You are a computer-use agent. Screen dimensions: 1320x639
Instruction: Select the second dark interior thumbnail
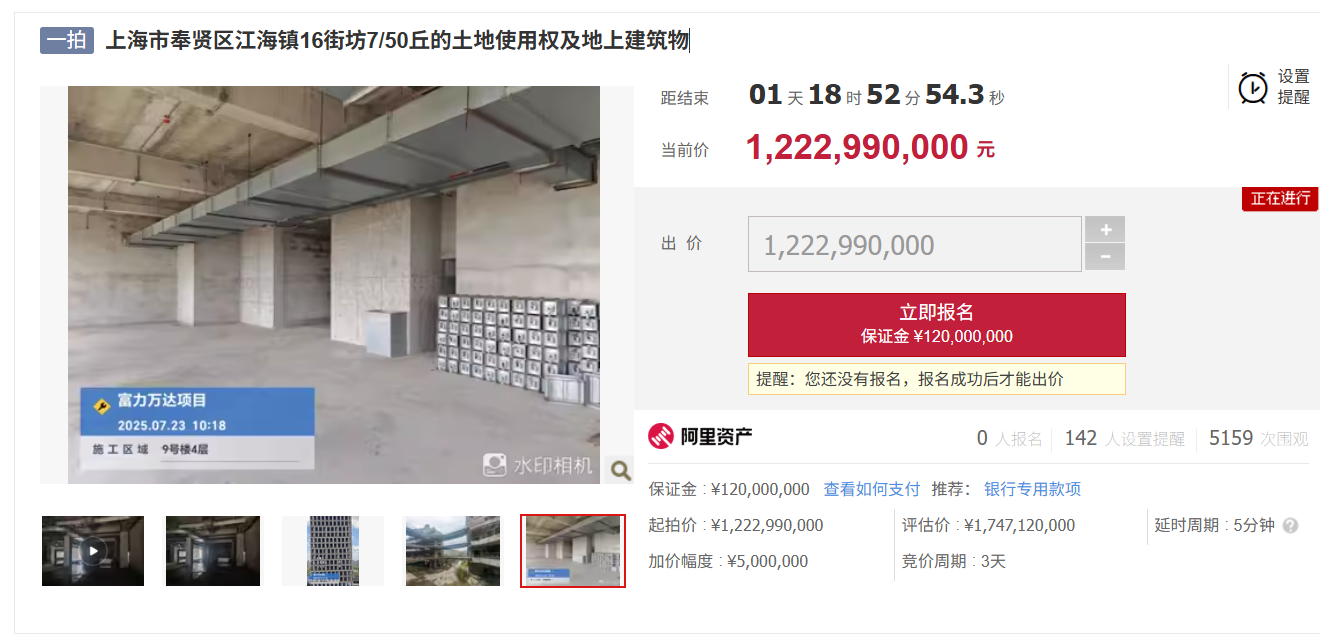213,551
